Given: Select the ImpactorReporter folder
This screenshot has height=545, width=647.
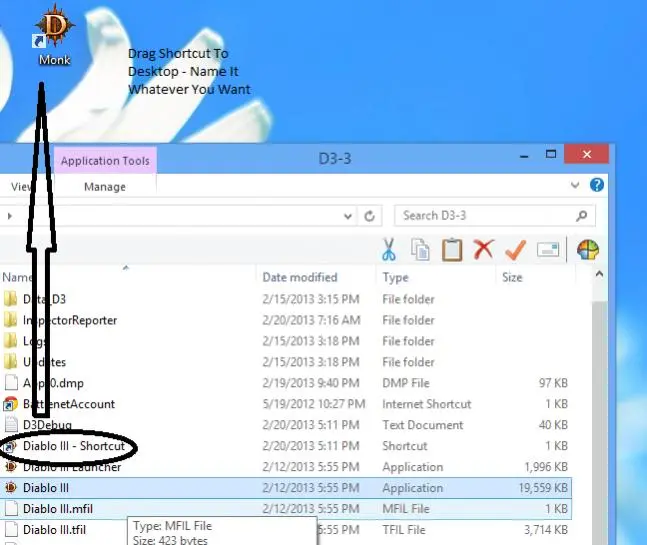Looking at the screenshot, I should [x=70, y=320].
